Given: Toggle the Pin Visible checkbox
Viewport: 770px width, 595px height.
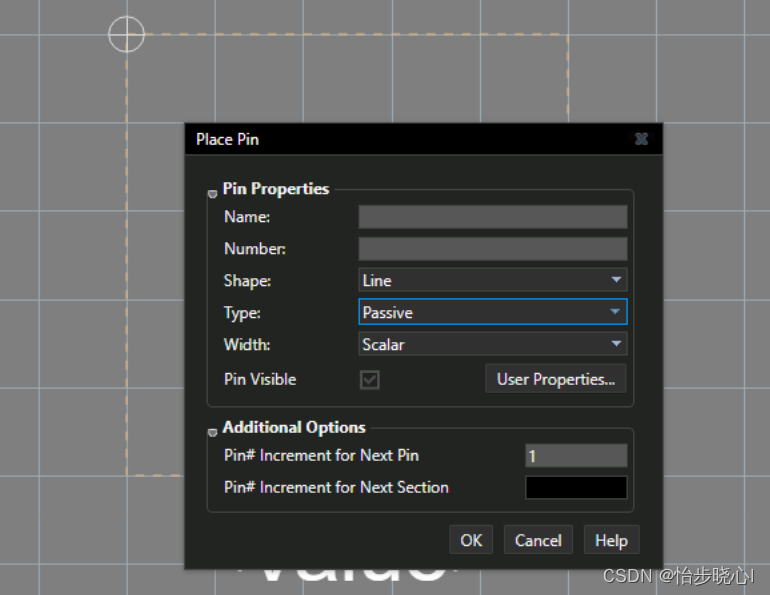Looking at the screenshot, I should point(370,380).
